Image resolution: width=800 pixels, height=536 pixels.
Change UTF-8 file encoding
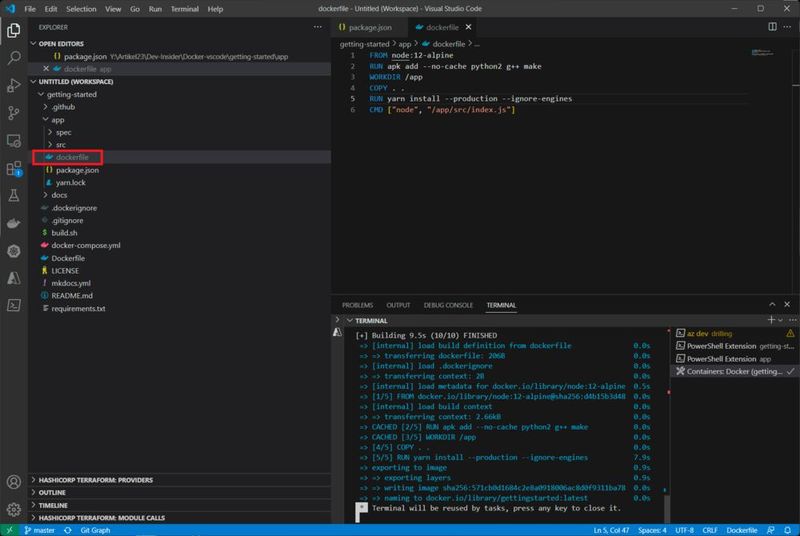pos(684,530)
